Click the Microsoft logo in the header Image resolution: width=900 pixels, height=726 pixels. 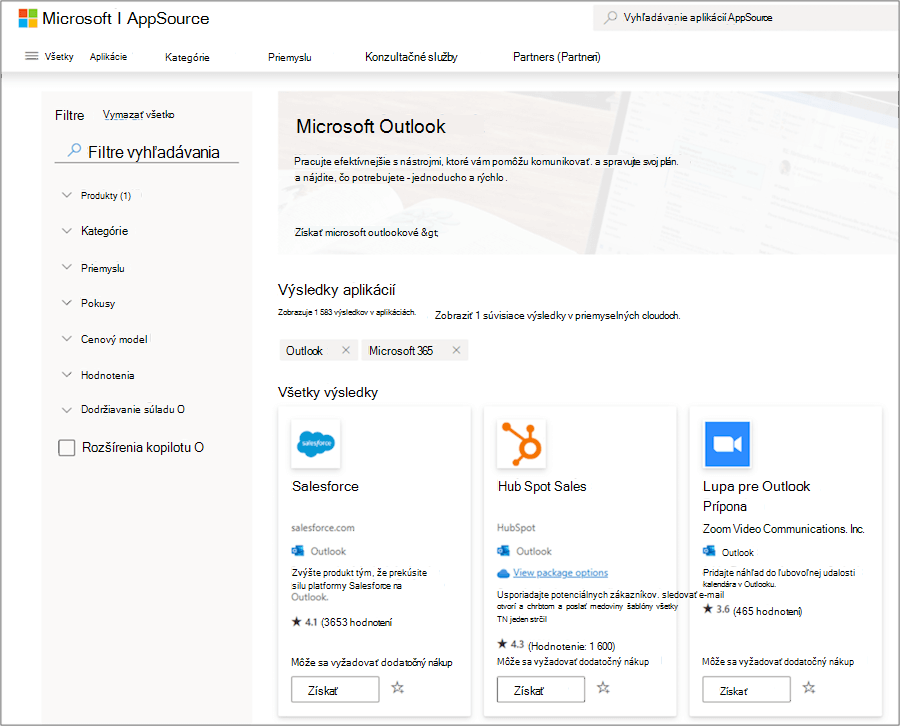[x=28, y=18]
